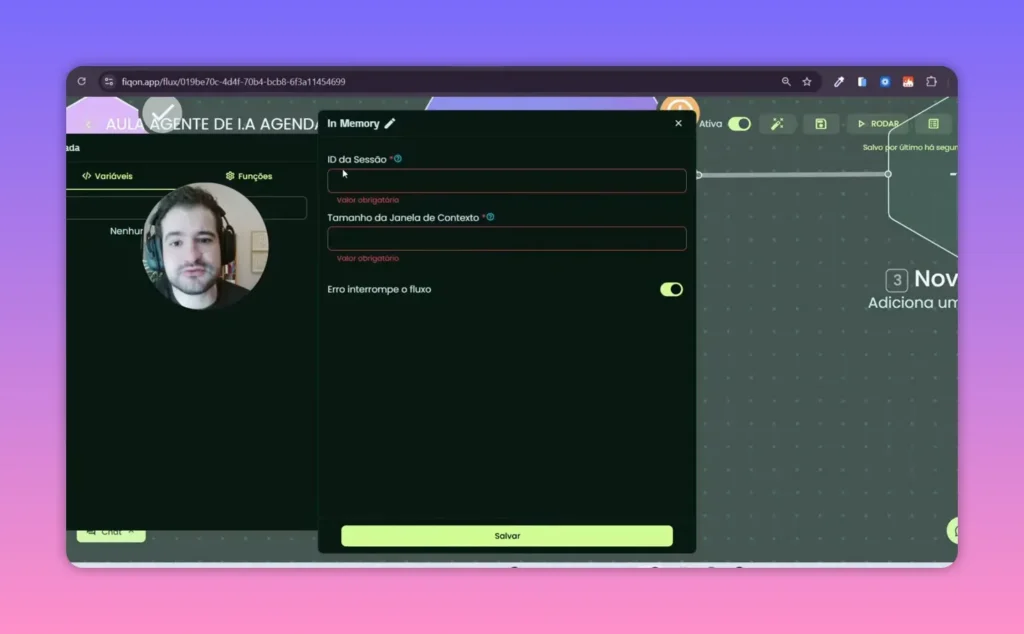Reload the page with browser refresh icon
The image size is (1024, 634).
coord(81,82)
